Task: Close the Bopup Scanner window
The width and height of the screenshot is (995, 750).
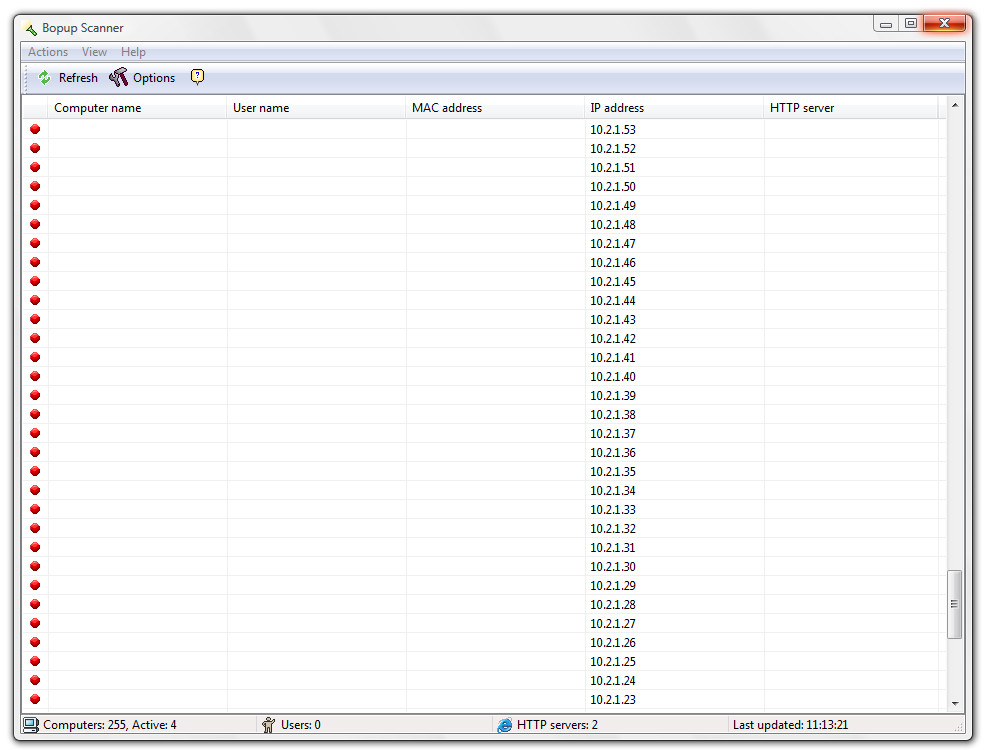Action: (944, 23)
